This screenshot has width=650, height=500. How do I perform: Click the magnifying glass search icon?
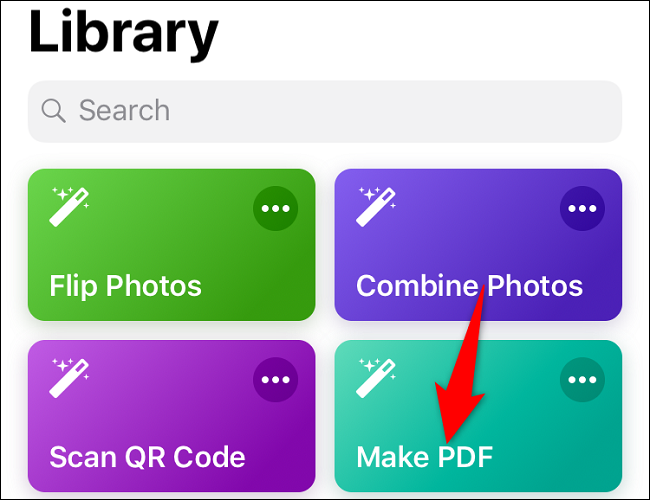pos(53,111)
